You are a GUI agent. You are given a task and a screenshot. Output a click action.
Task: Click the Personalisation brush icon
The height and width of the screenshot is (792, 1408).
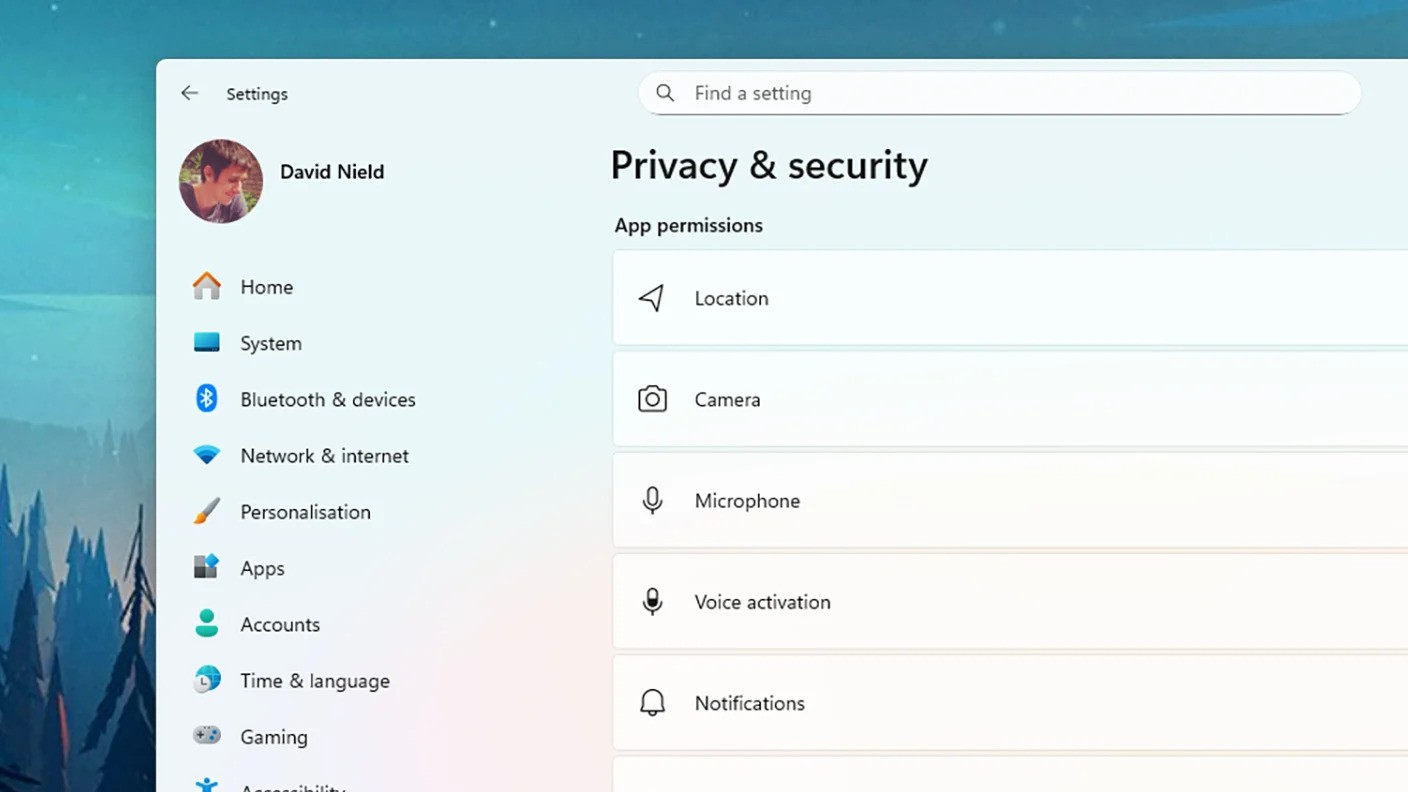click(206, 511)
